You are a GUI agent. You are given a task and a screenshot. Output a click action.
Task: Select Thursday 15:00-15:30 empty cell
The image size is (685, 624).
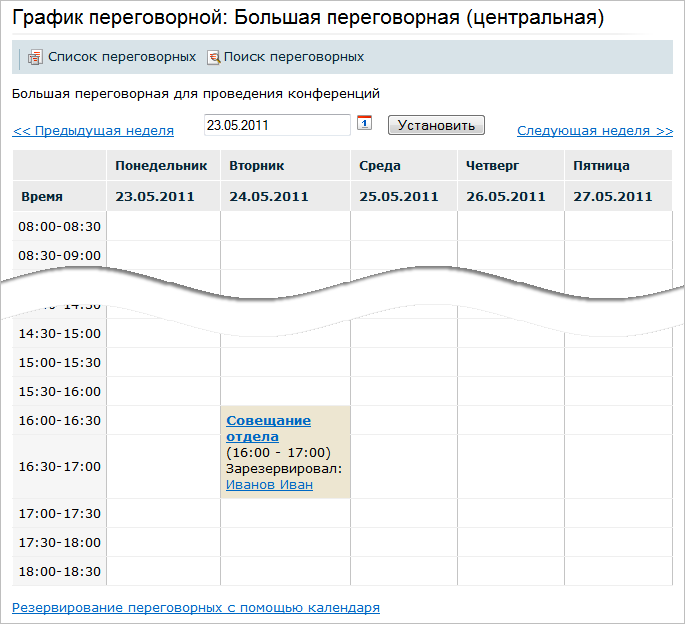point(510,362)
